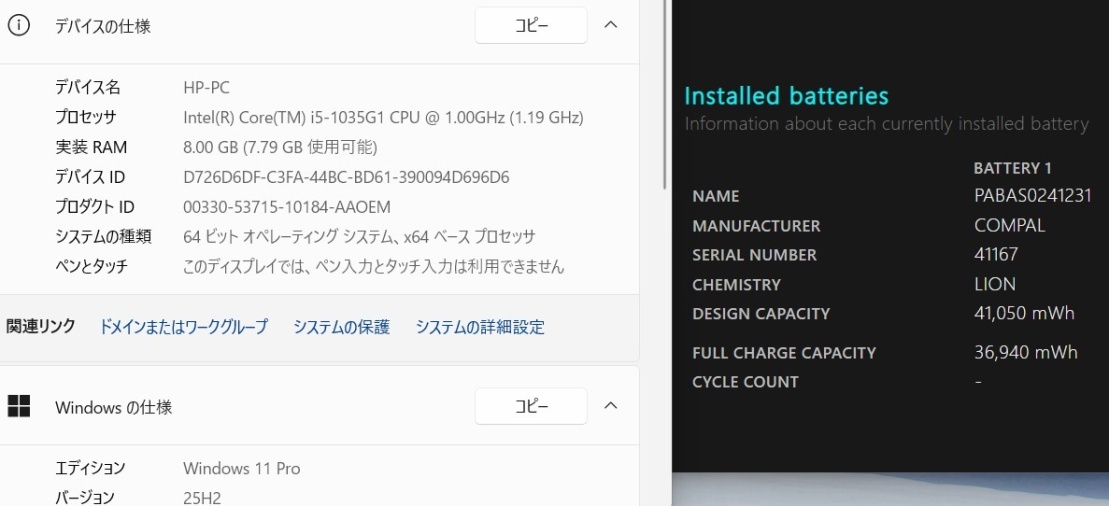The width and height of the screenshot is (1109, 506).
Task: Collapse the Windows の仕様 section chevron
Action: (611, 406)
